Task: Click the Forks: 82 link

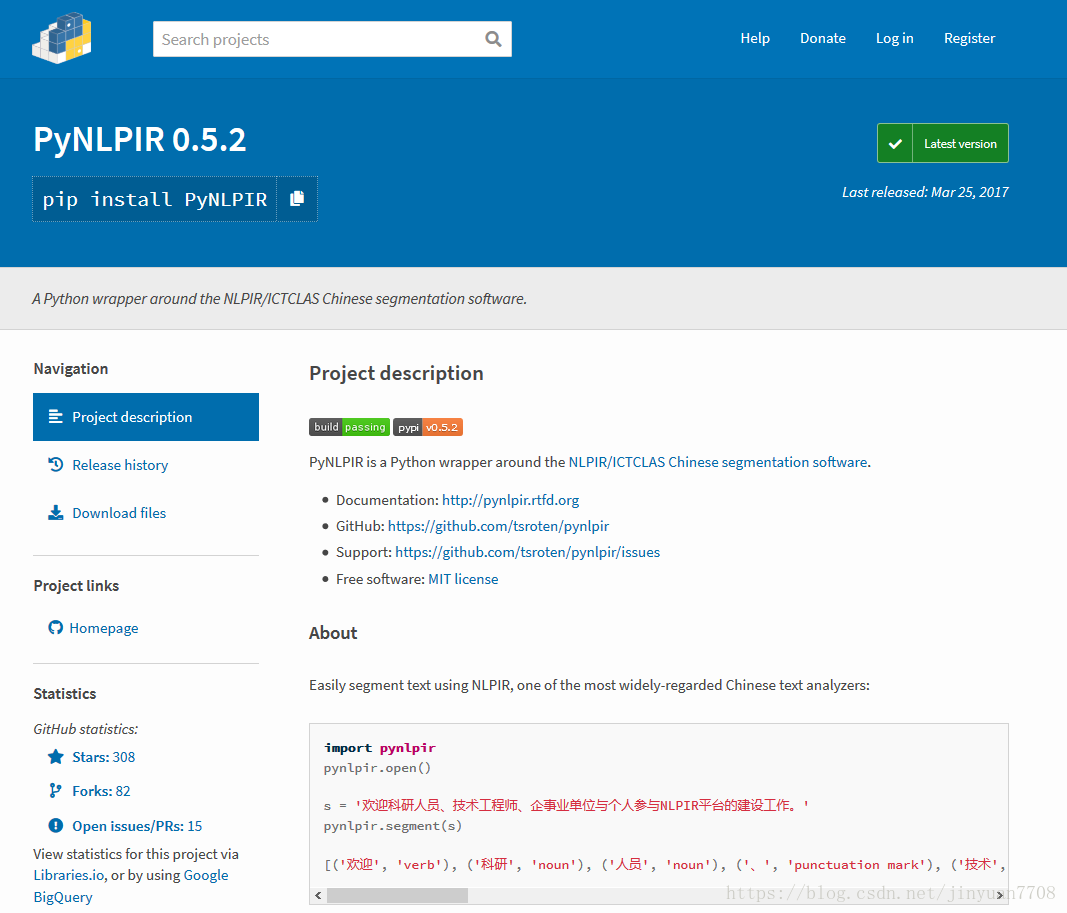Action: (101, 791)
